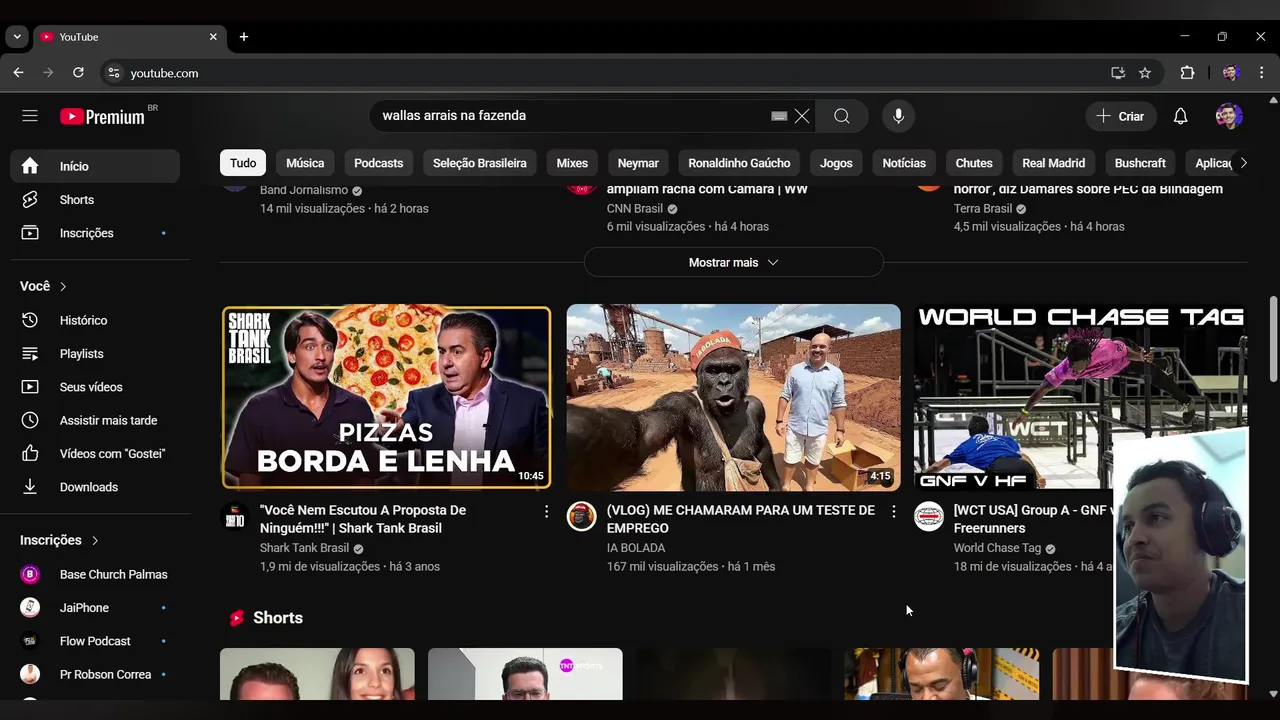Open Flow Podcast channel

(95, 641)
